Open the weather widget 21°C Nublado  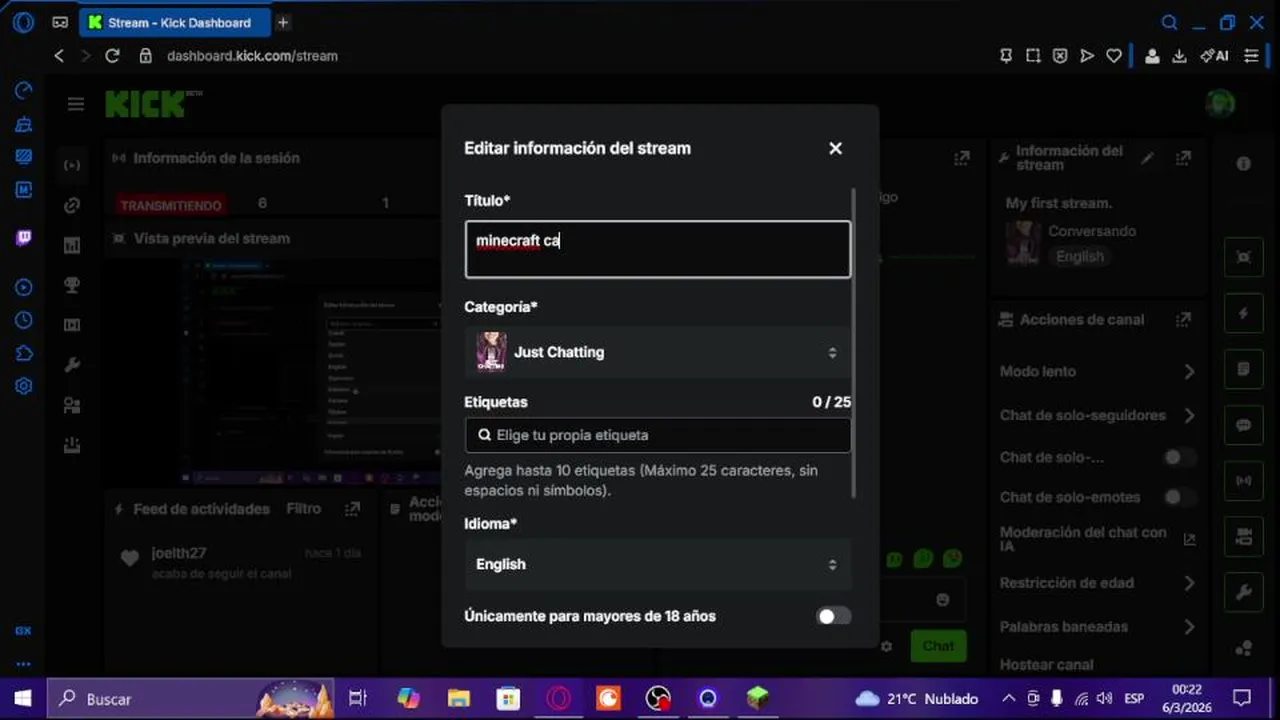click(917, 699)
